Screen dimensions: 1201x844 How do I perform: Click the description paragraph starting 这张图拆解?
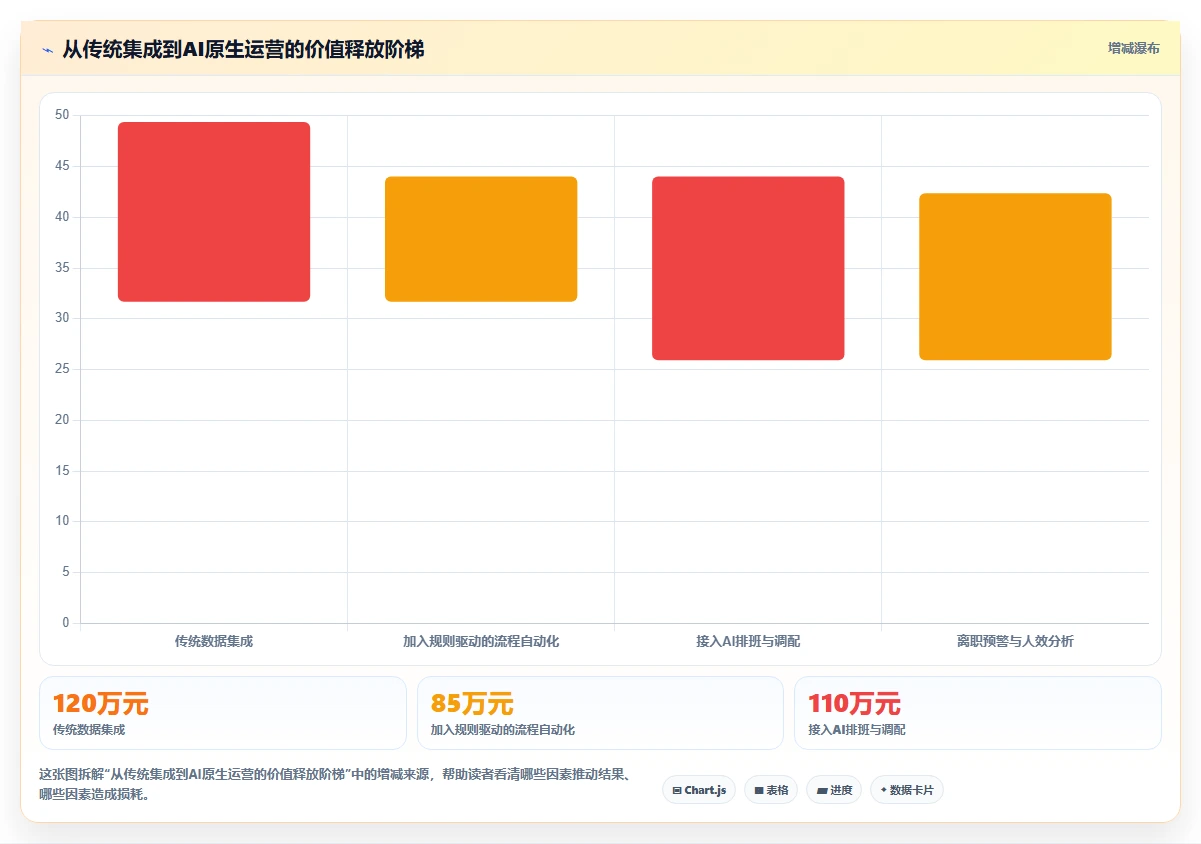(335, 784)
